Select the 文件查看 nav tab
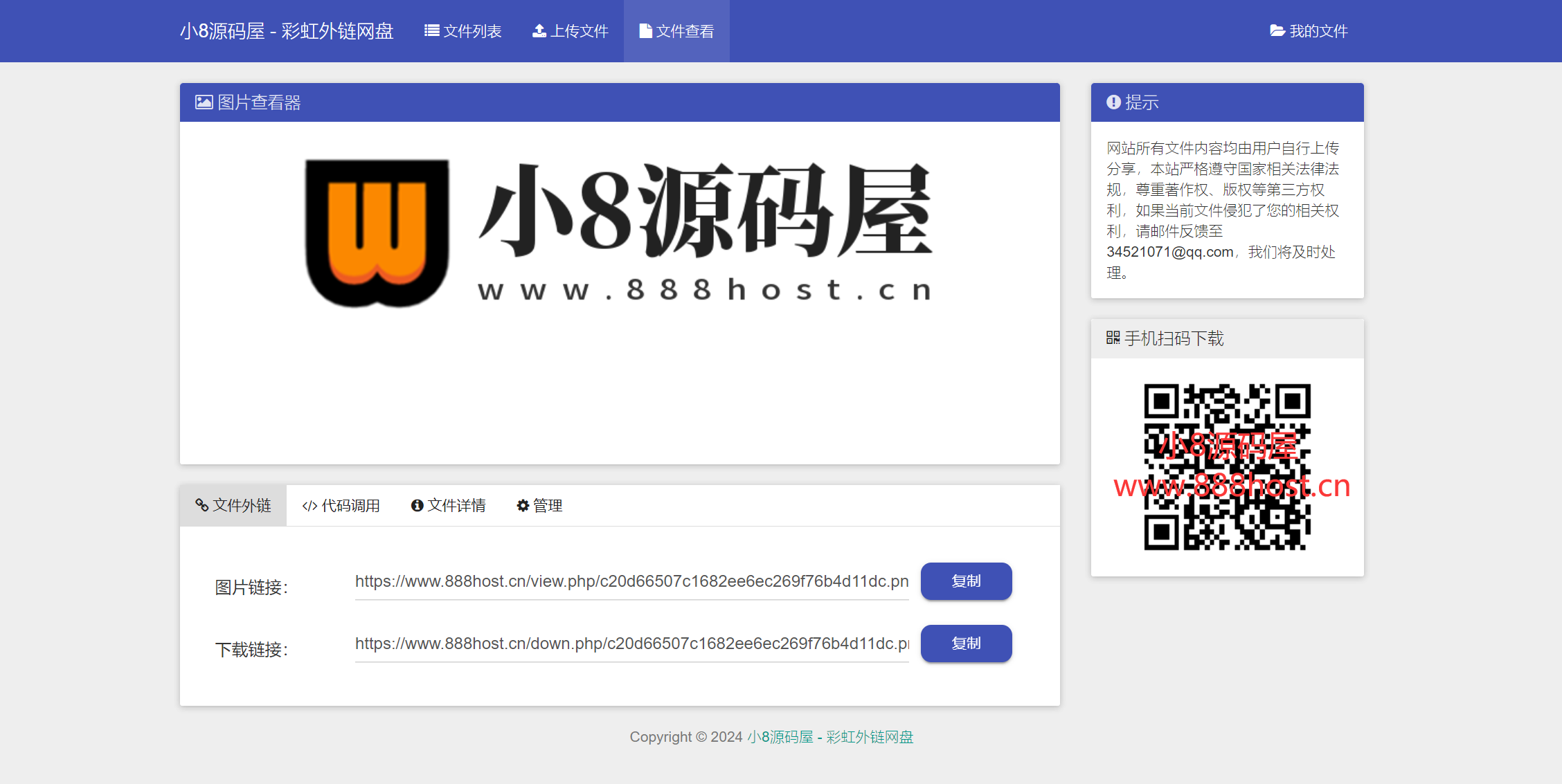 [x=676, y=31]
